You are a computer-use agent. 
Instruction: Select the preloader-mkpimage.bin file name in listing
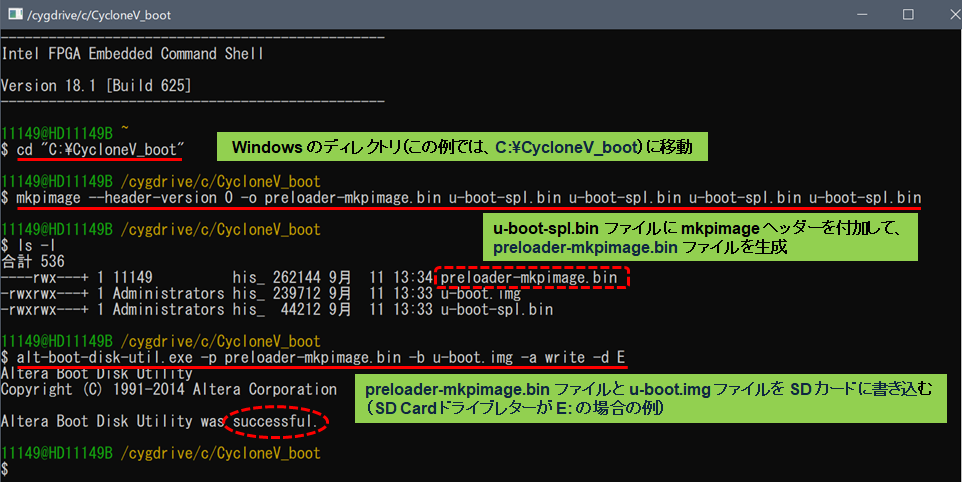coord(529,277)
